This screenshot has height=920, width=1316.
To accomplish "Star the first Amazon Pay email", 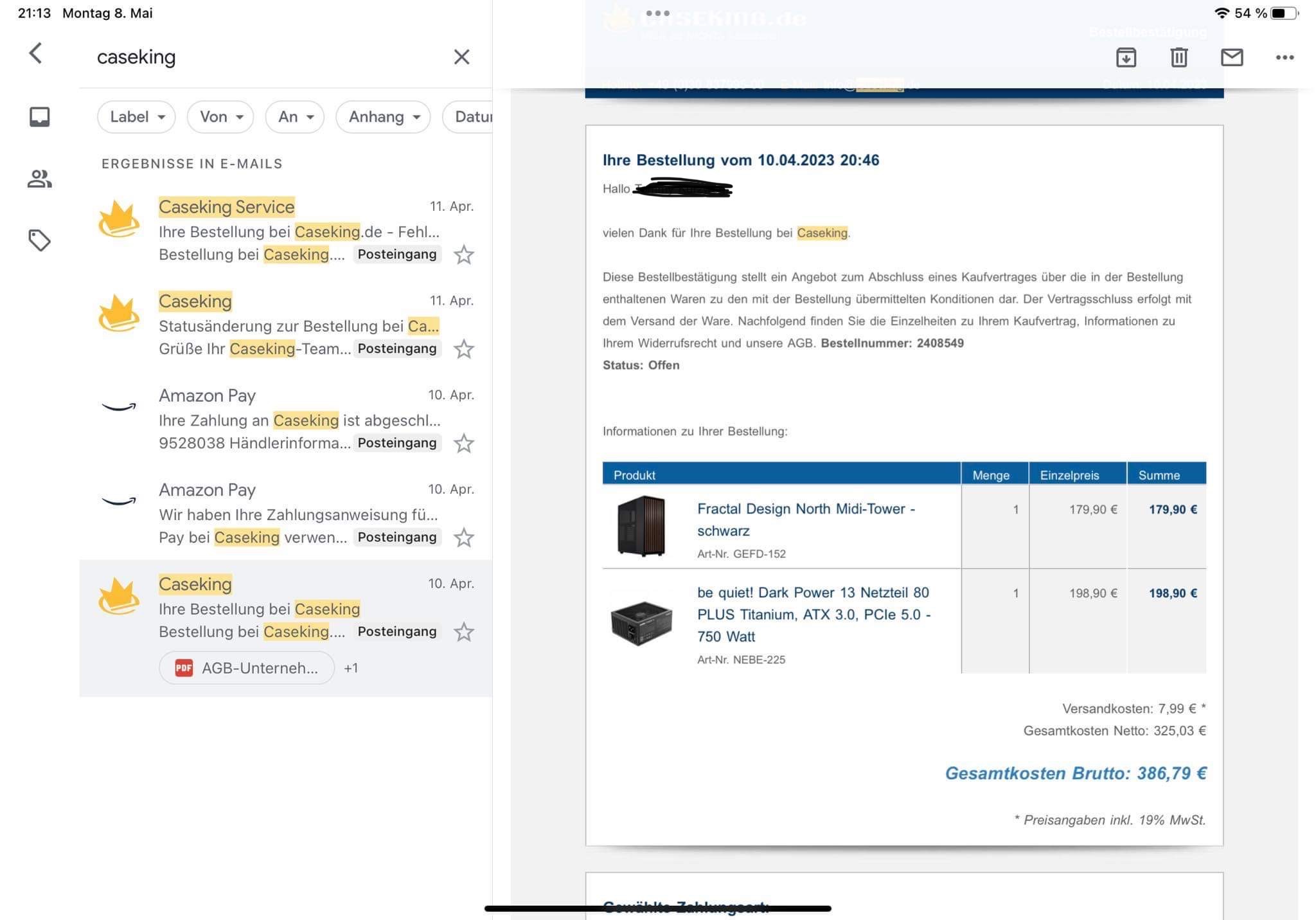I will (x=463, y=444).
